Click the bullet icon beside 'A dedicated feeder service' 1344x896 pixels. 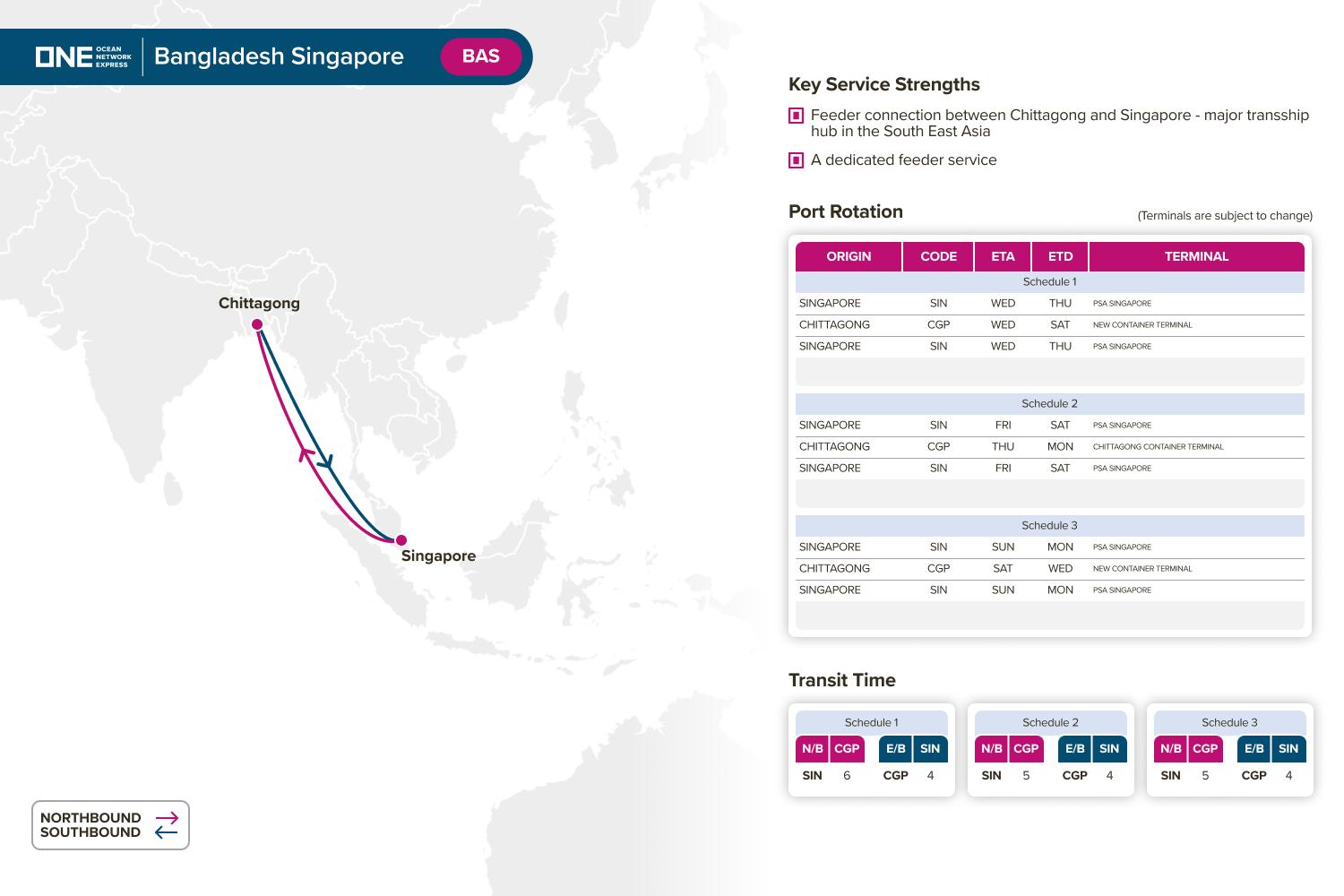click(796, 160)
